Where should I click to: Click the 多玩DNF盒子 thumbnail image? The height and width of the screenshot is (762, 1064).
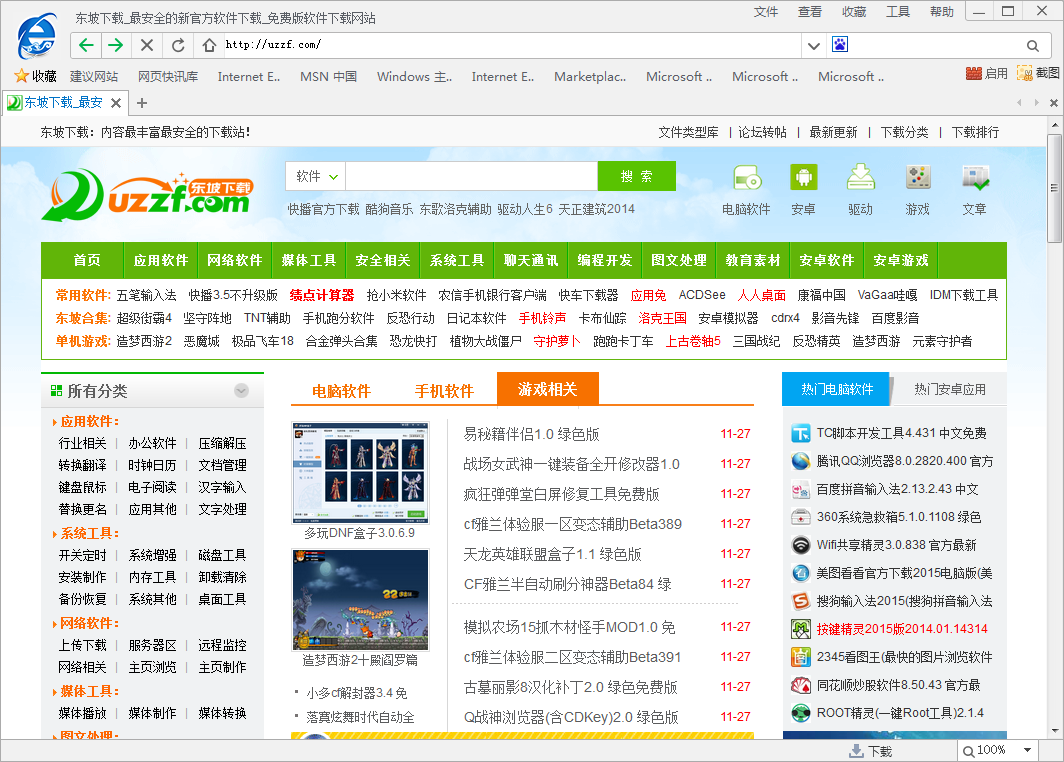click(x=360, y=472)
